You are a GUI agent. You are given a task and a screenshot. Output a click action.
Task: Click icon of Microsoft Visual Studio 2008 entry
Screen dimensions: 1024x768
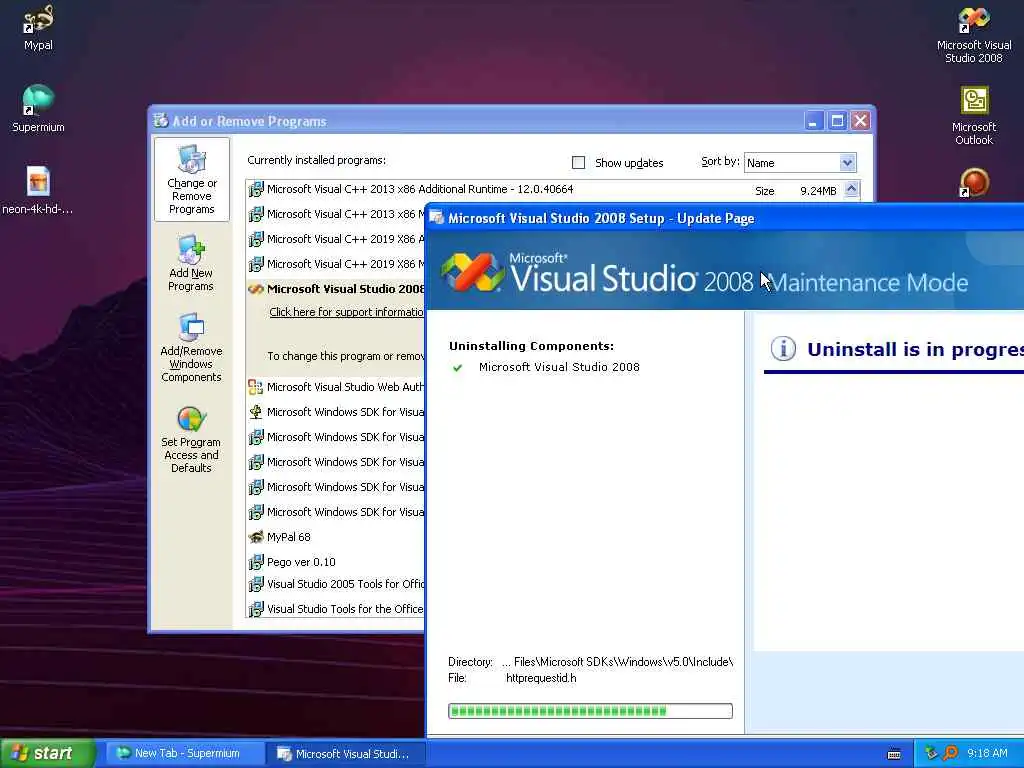256,289
